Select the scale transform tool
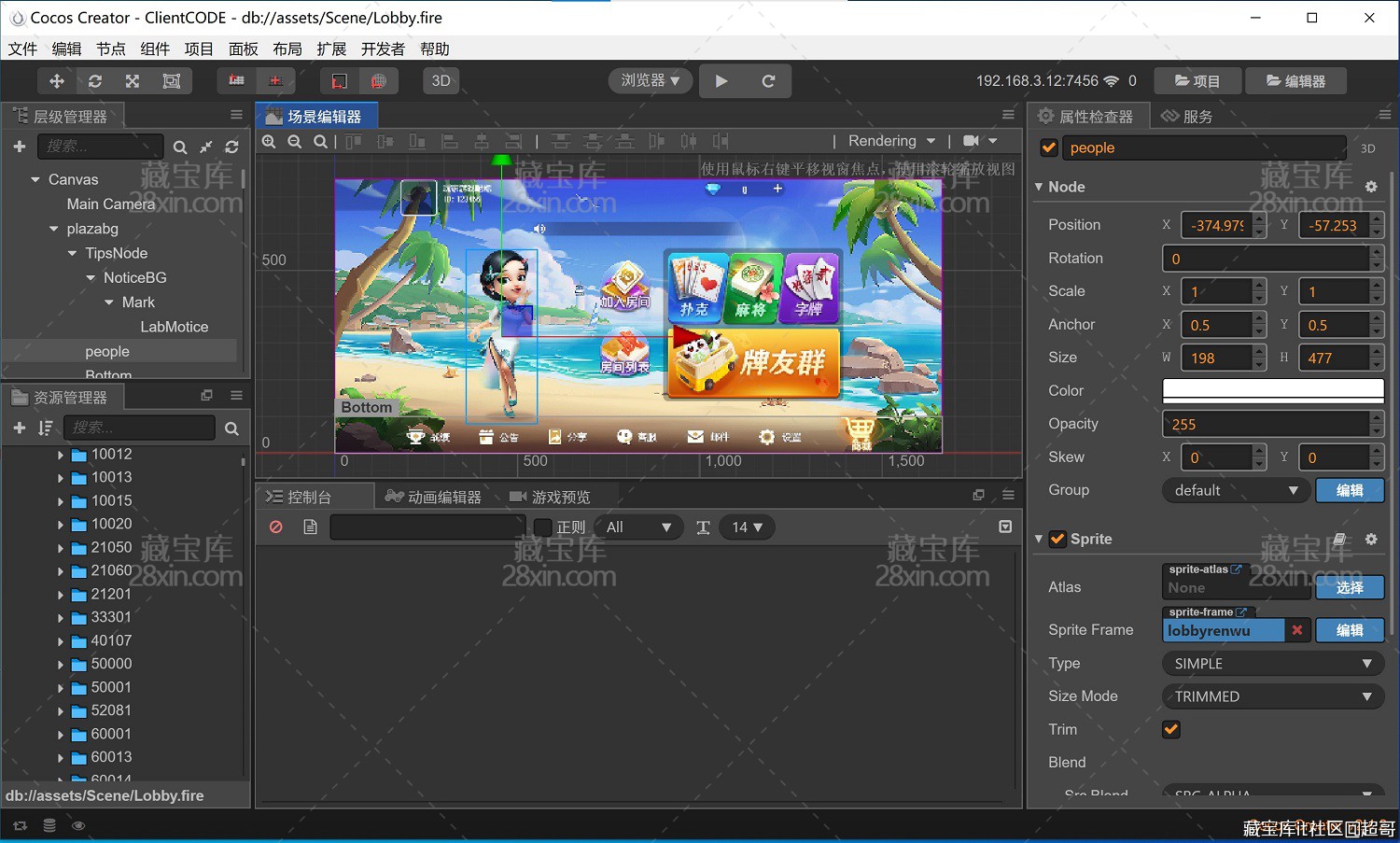Image resolution: width=1400 pixels, height=843 pixels. click(x=133, y=81)
